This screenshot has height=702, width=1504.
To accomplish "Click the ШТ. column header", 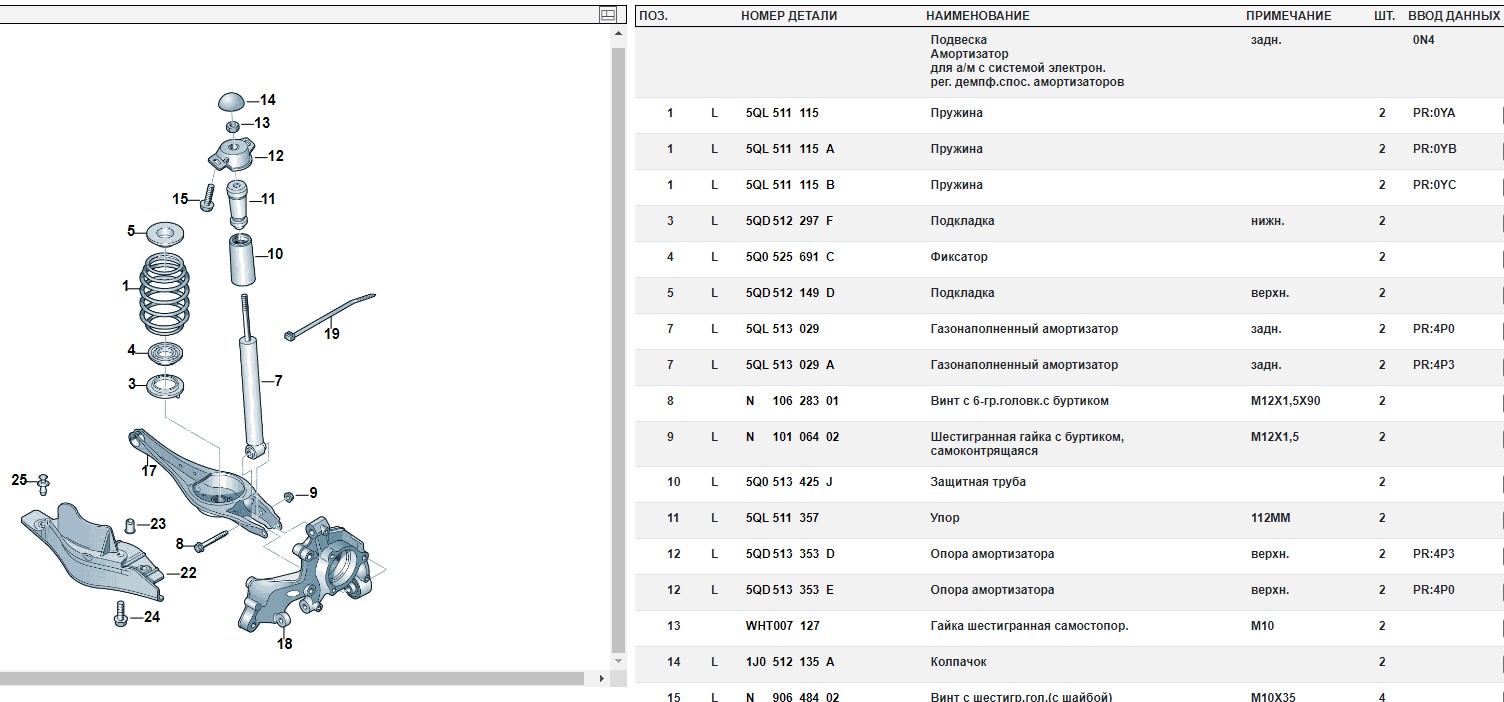I will point(1385,16).
